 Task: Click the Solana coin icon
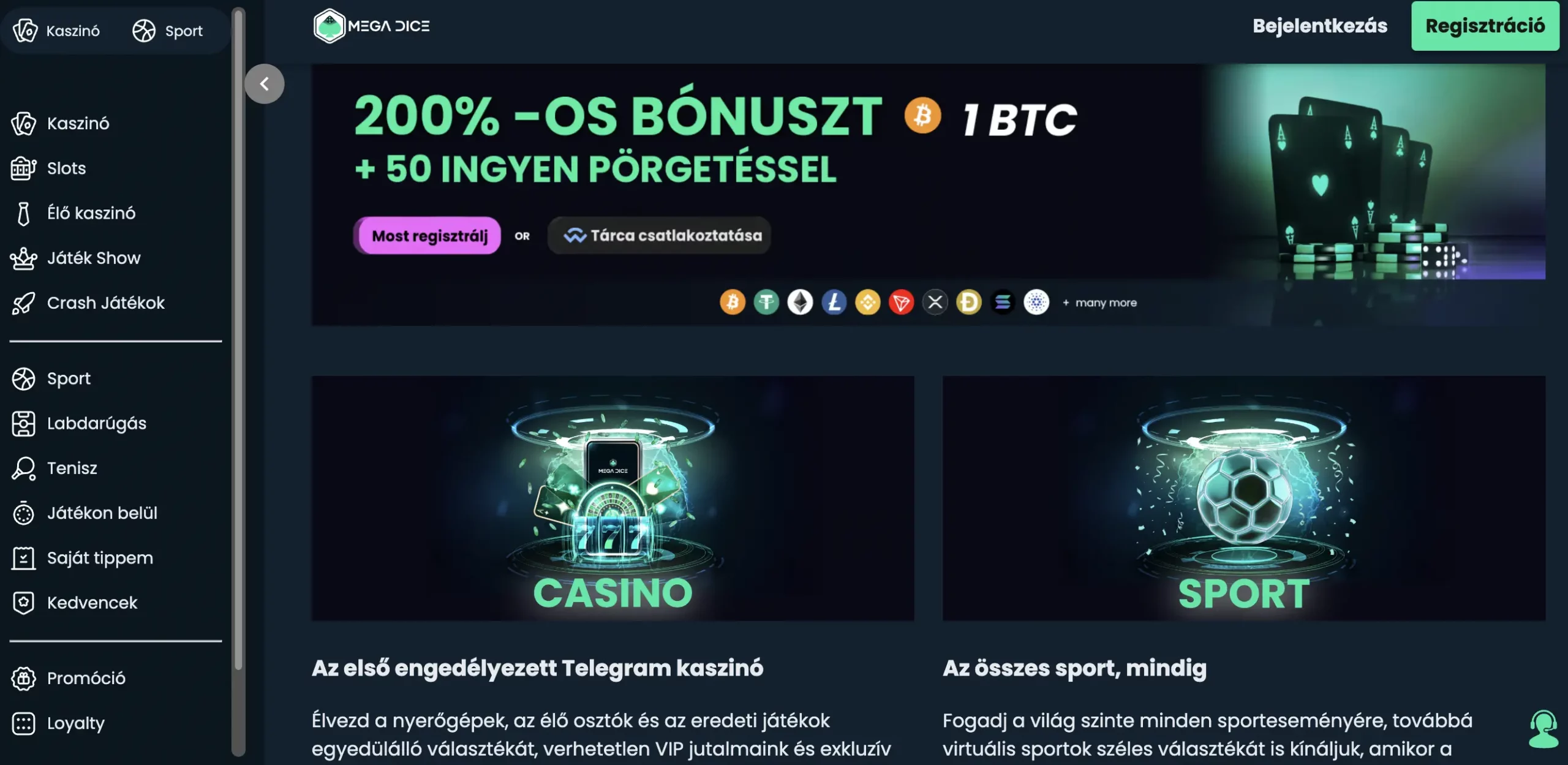click(1003, 302)
